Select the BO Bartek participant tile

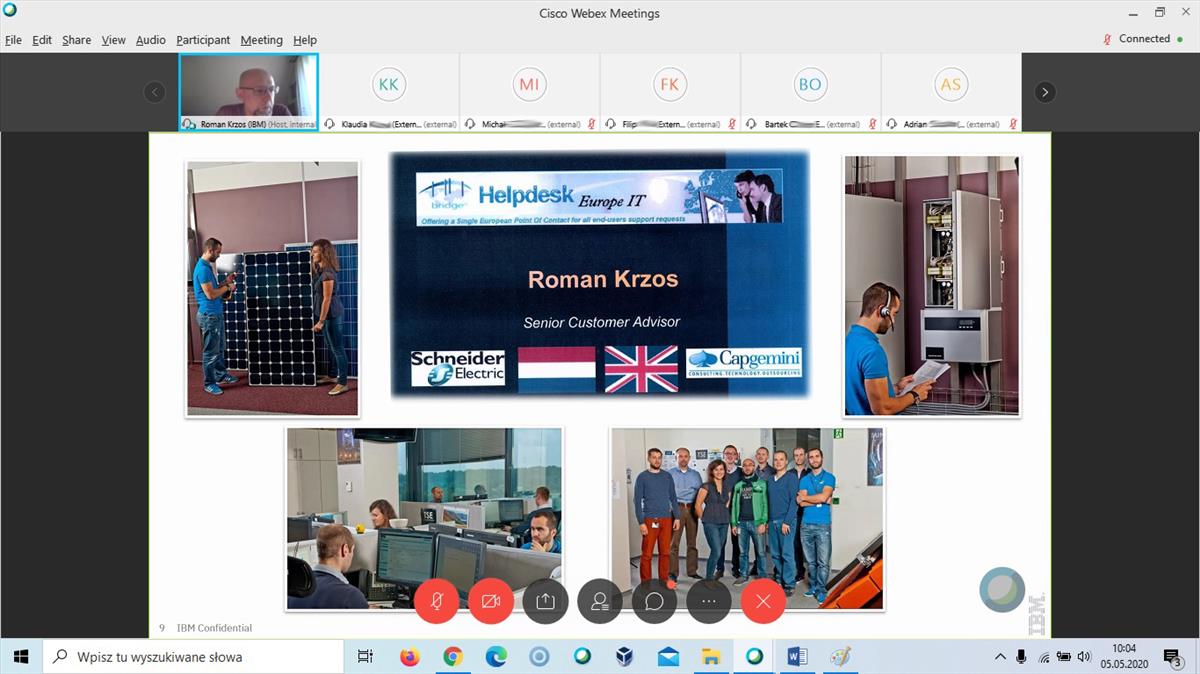[810, 92]
